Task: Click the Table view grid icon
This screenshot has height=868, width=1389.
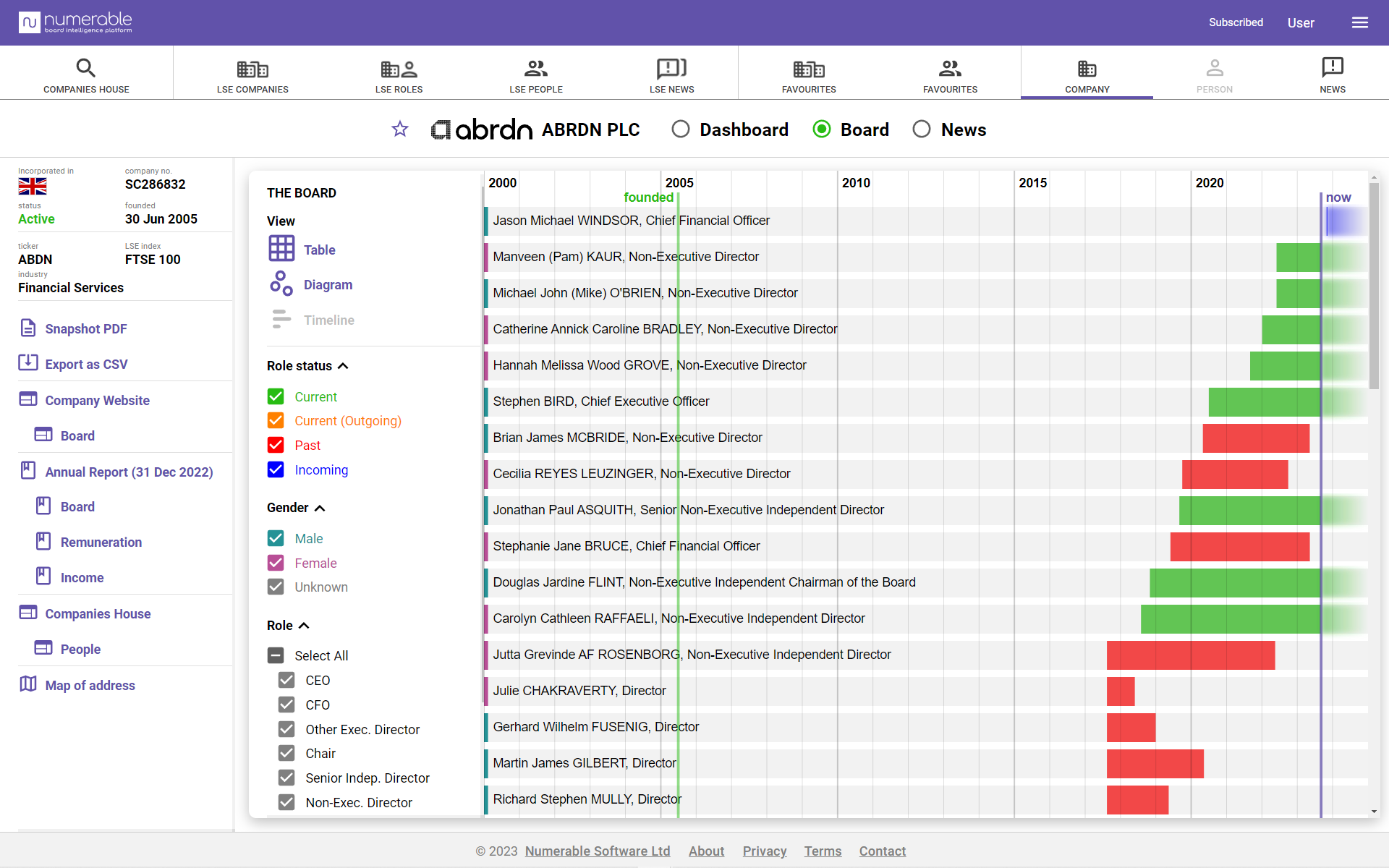Action: [281, 249]
